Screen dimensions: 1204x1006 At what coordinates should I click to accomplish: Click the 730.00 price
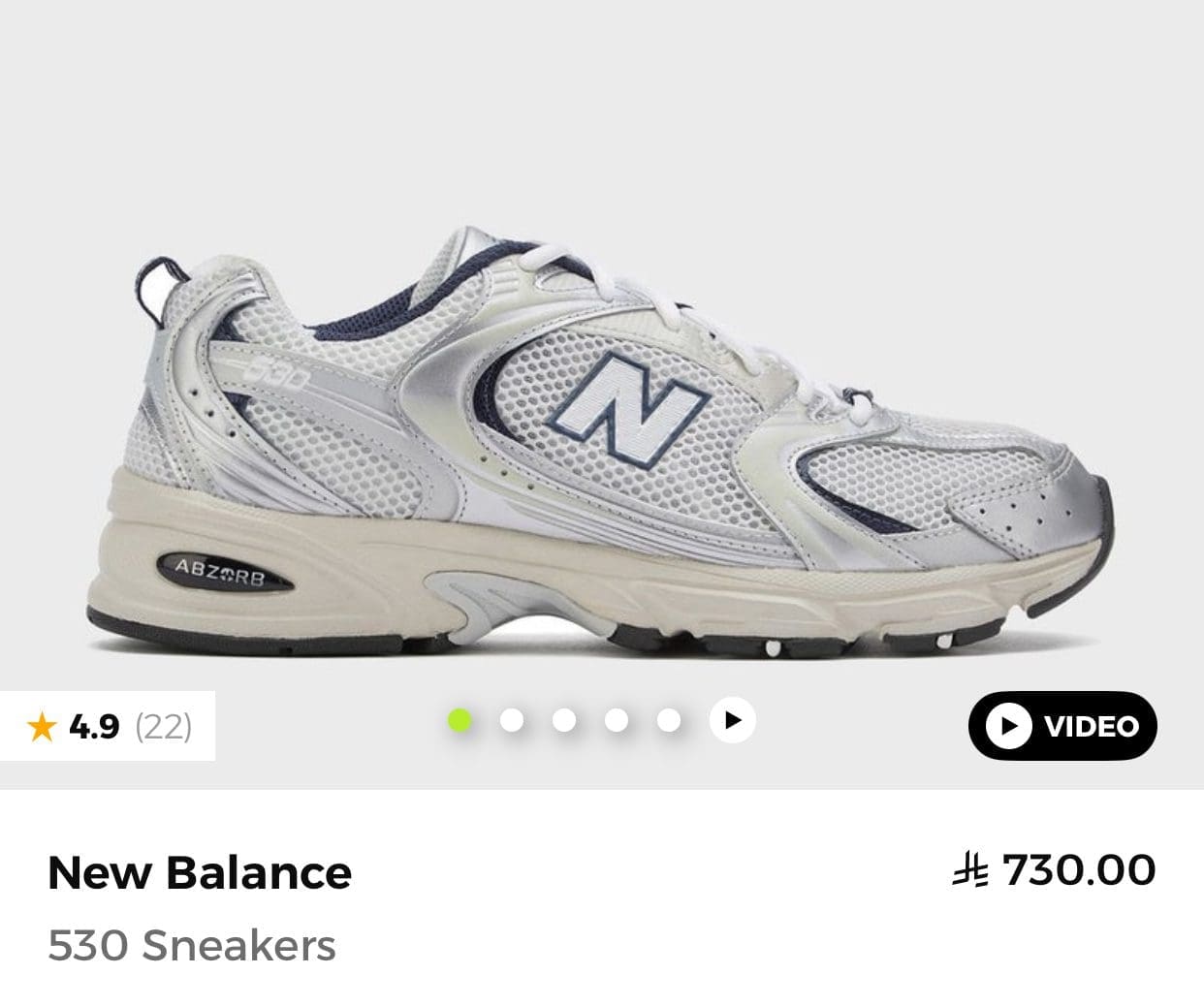(1079, 869)
